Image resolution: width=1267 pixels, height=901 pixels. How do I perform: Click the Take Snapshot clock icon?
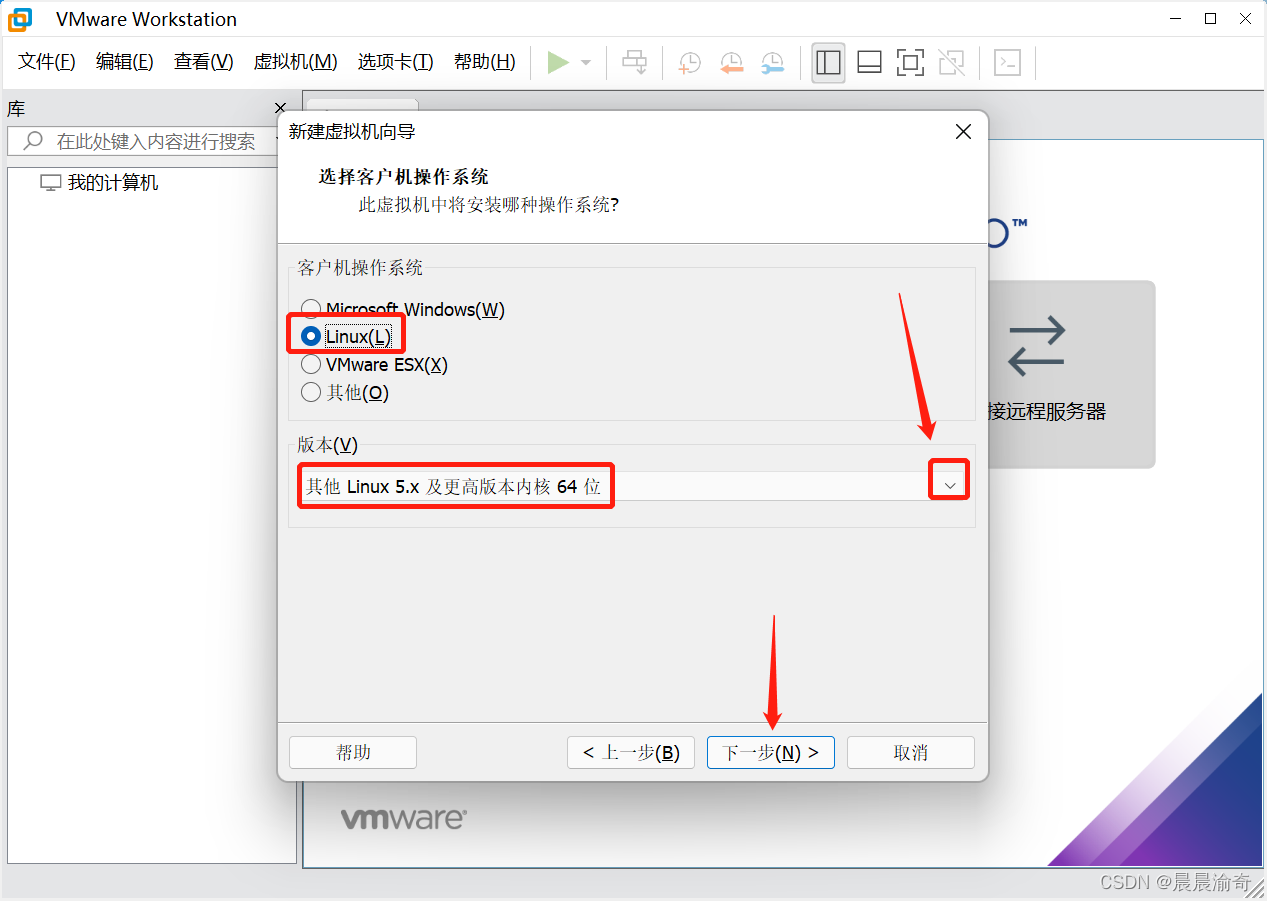coord(689,63)
